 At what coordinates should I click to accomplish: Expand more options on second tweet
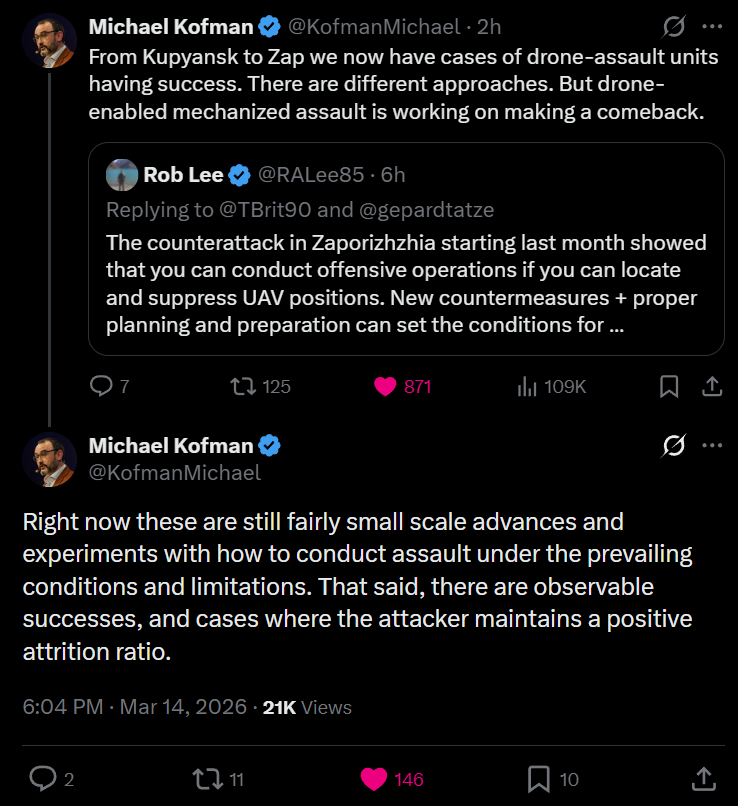tap(711, 446)
